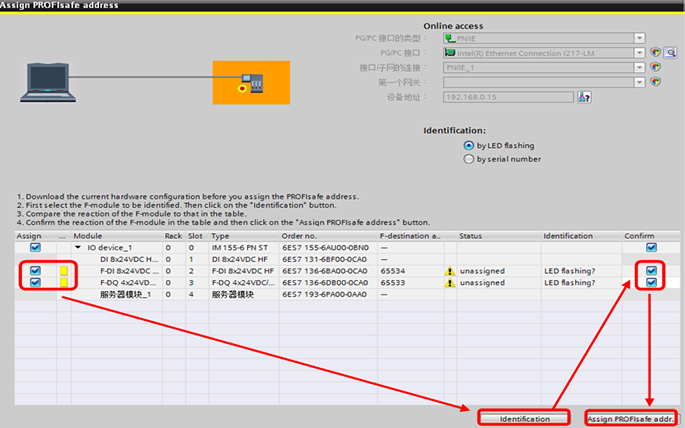The width and height of the screenshot is (685, 428).
Task: Click the Assign column header
Action: coord(29,236)
